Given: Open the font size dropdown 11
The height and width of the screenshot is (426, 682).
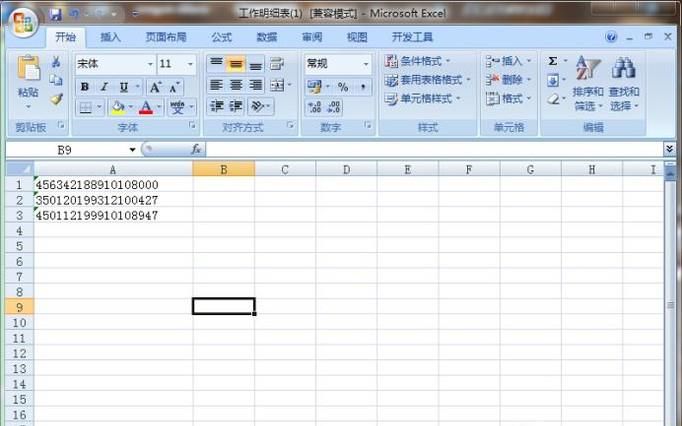Looking at the screenshot, I should (x=190, y=64).
